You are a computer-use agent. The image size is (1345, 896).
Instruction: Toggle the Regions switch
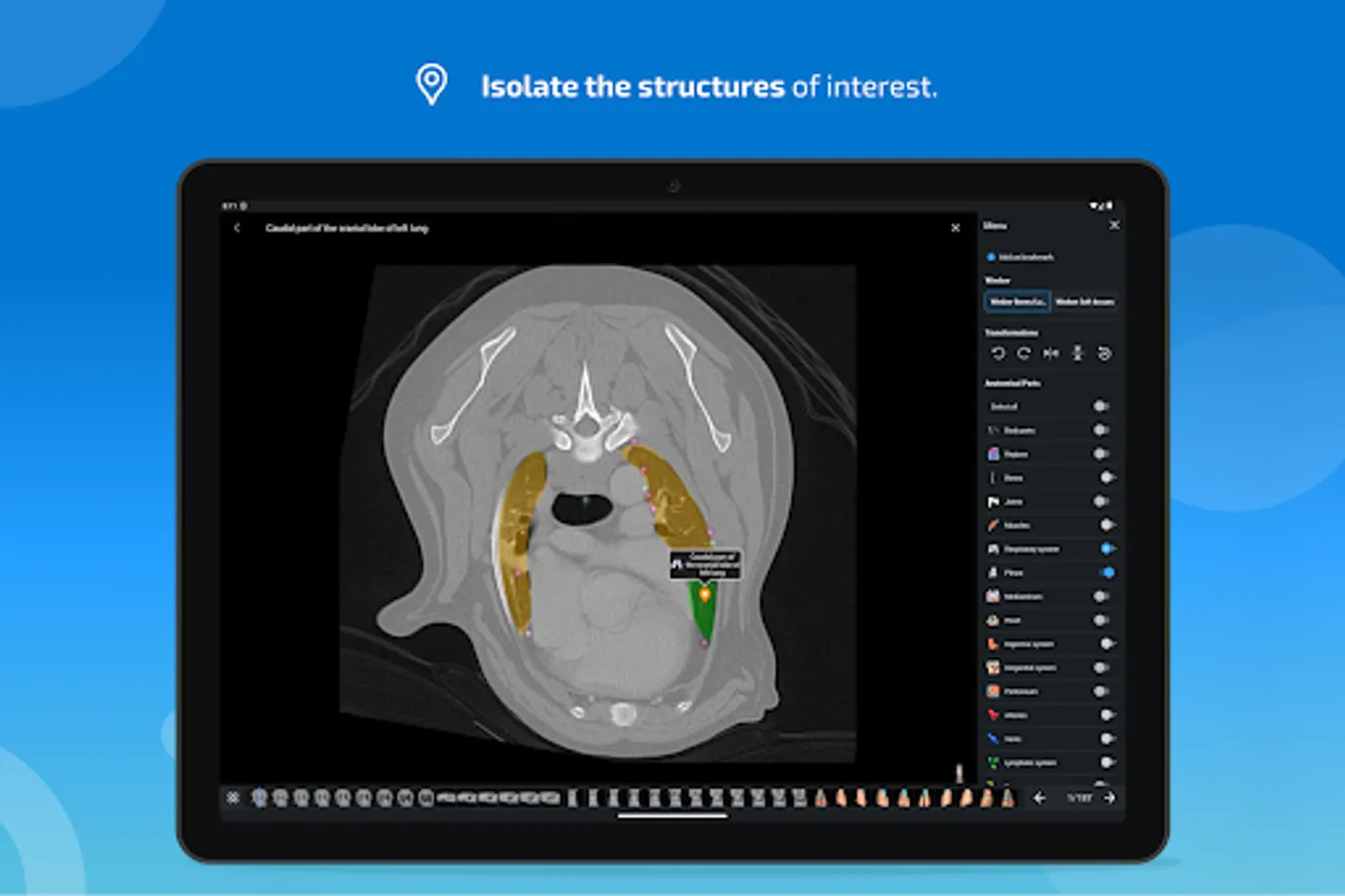click(1102, 454)
